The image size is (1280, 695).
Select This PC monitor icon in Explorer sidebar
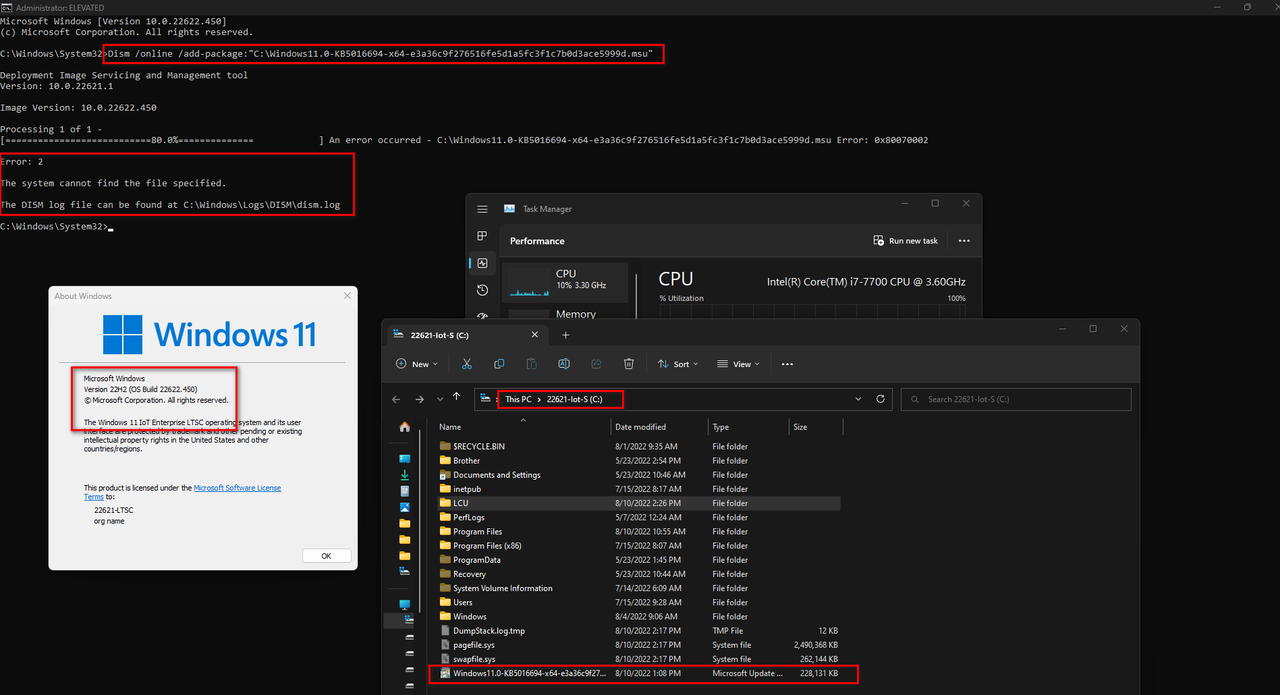click(405, 605)
